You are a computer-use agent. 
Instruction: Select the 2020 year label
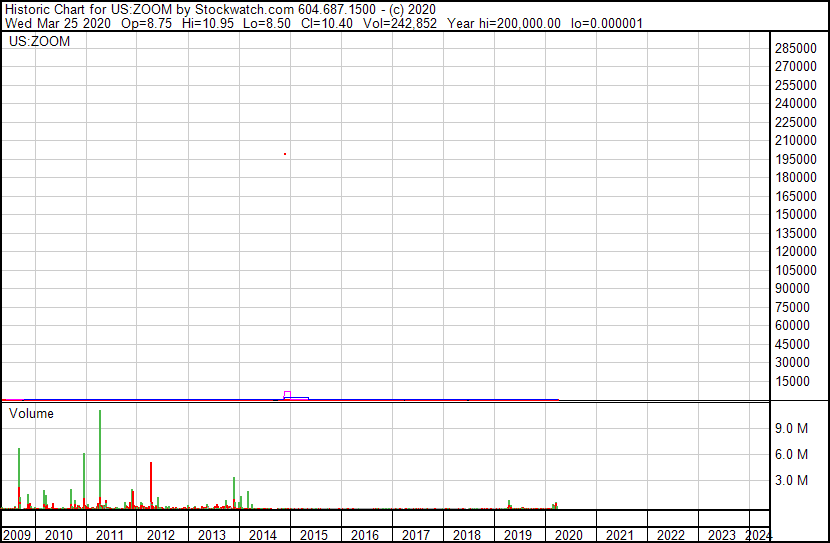pyautogui.click(x=569, y=535)
